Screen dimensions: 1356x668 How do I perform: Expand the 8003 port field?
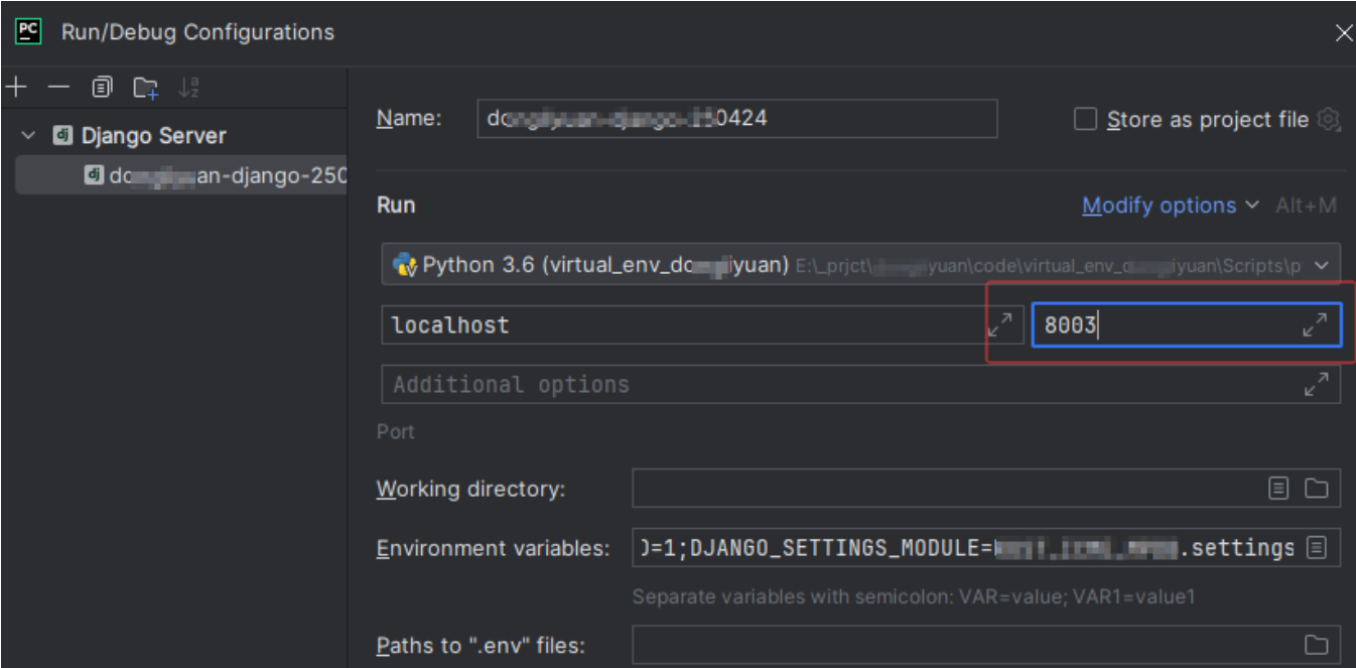point(1315,325)
